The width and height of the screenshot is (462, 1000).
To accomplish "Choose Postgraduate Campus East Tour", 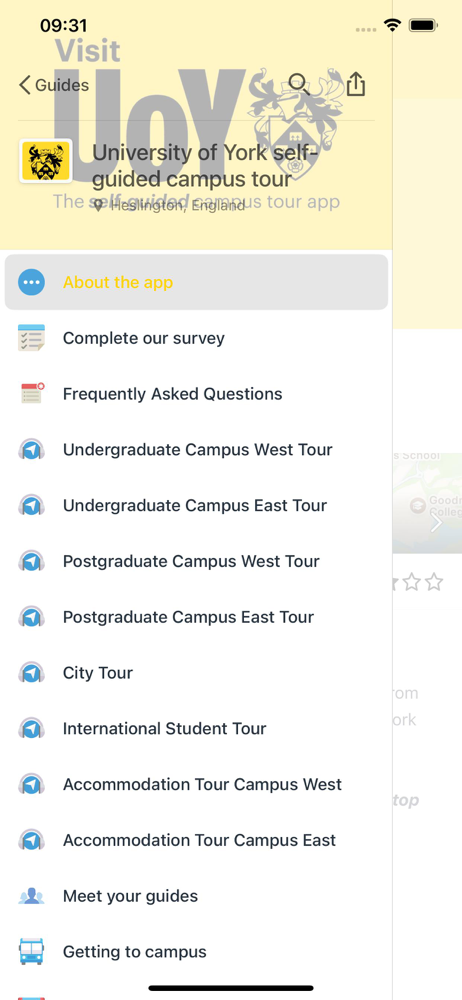I will [196, 617].
